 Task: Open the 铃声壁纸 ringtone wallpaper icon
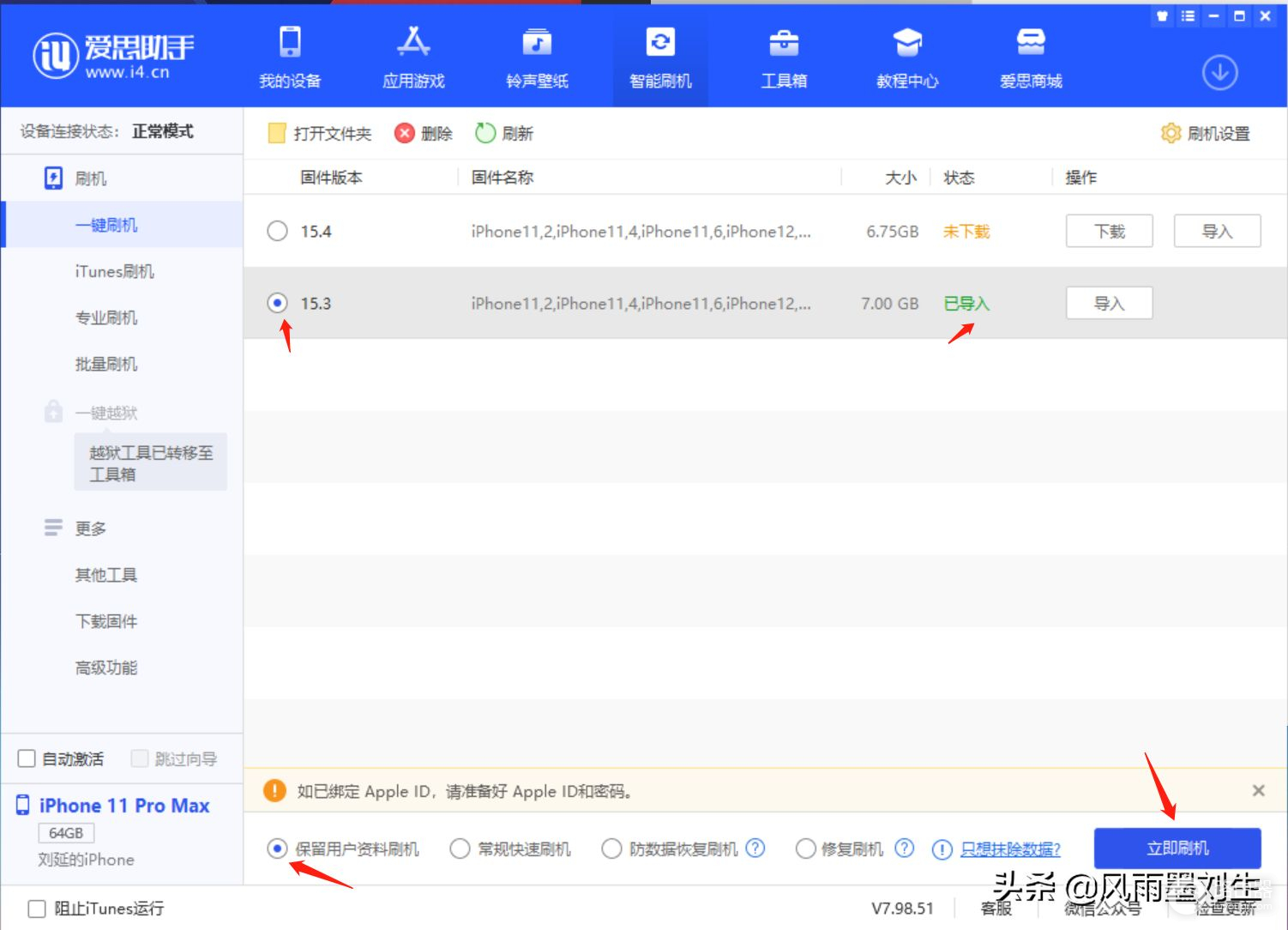537,42
